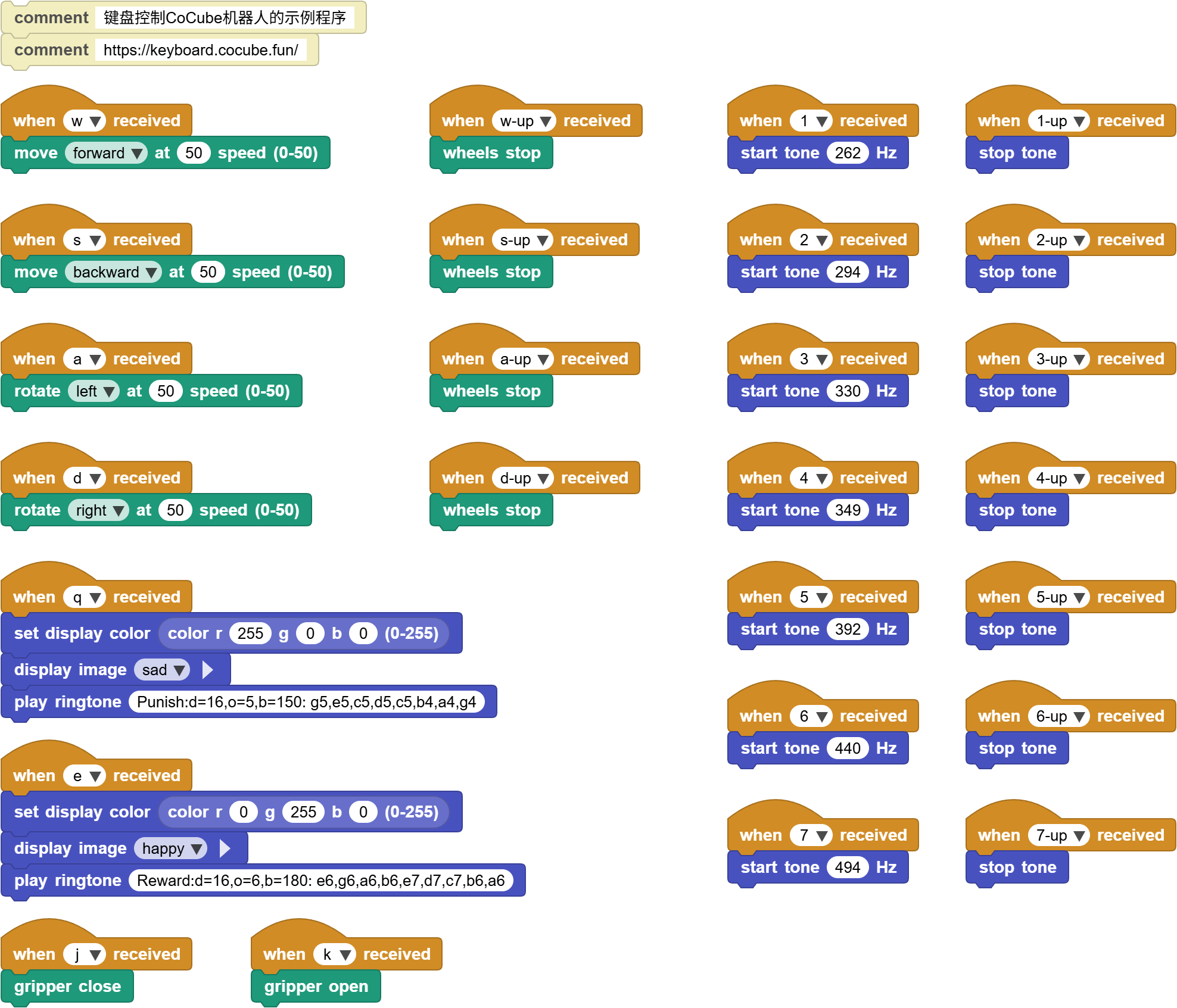The width and height of the screenshot is (1177, 1008).
Task: Select the r value 255 in color block
Action: click(x=250, y=633)
